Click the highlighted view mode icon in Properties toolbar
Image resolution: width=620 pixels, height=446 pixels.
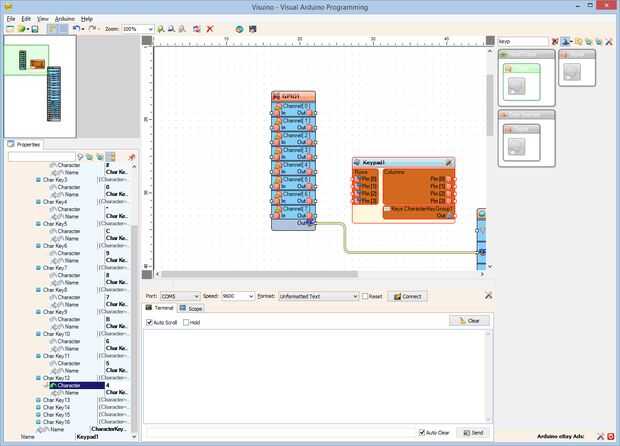pos(111,157)
